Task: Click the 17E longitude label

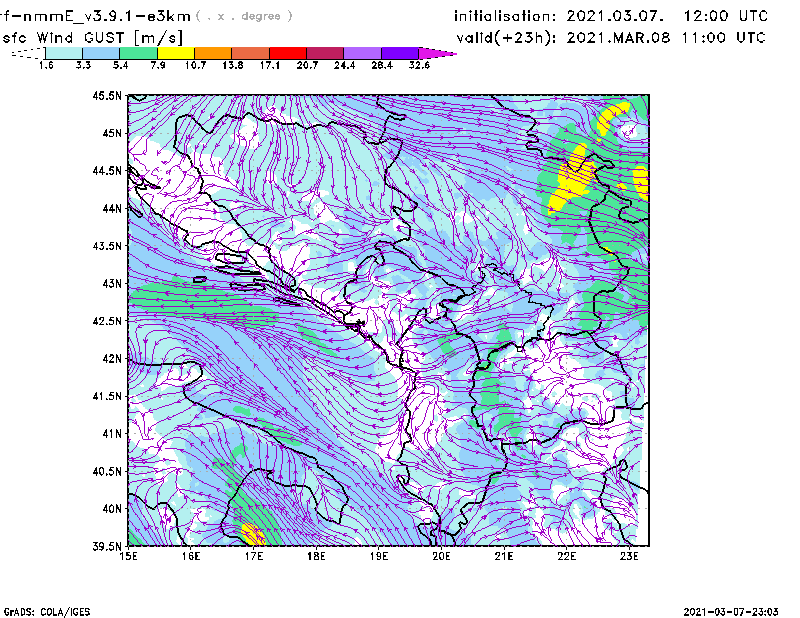Action: pos(254,556)
